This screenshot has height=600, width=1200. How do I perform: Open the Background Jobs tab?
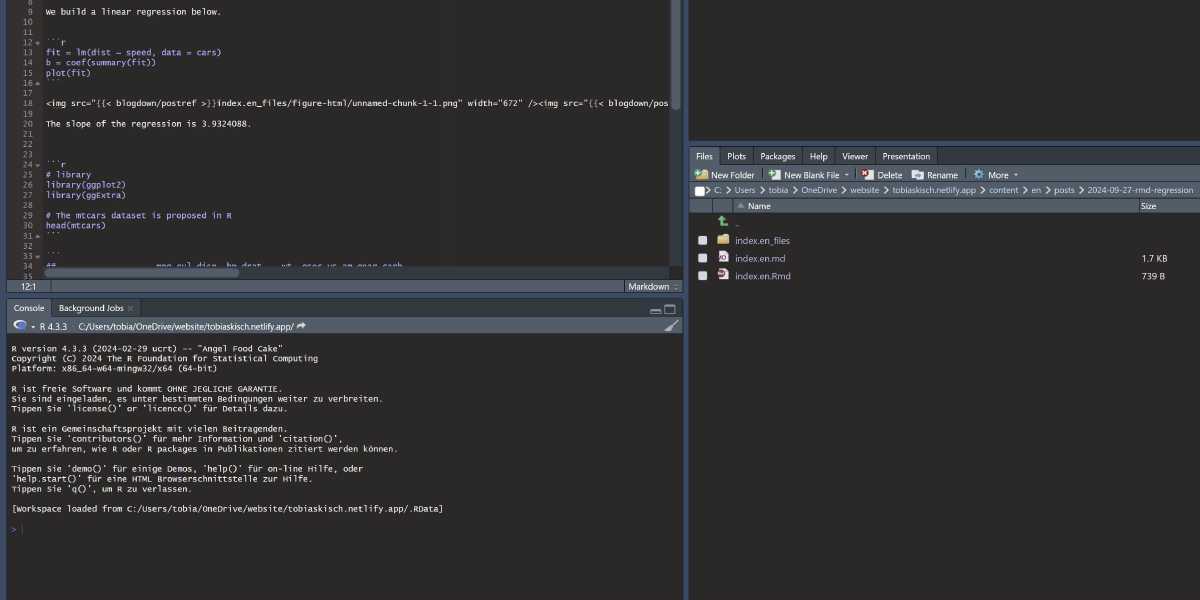(91, 308)
